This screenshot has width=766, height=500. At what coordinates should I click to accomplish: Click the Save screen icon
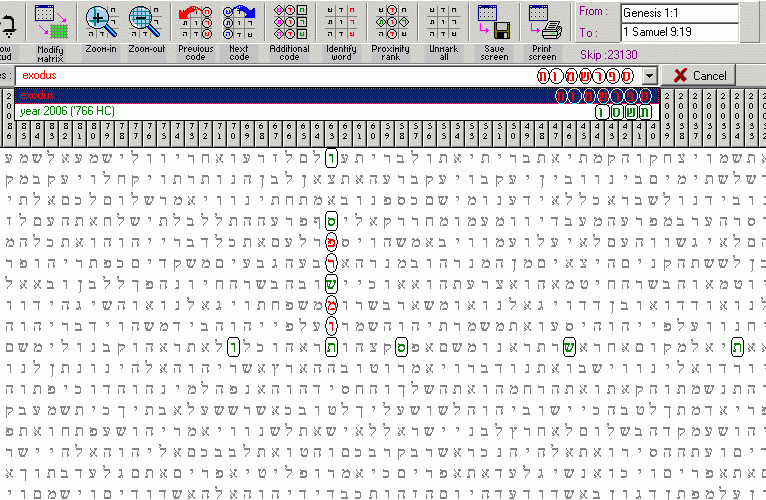click(494, 22)
